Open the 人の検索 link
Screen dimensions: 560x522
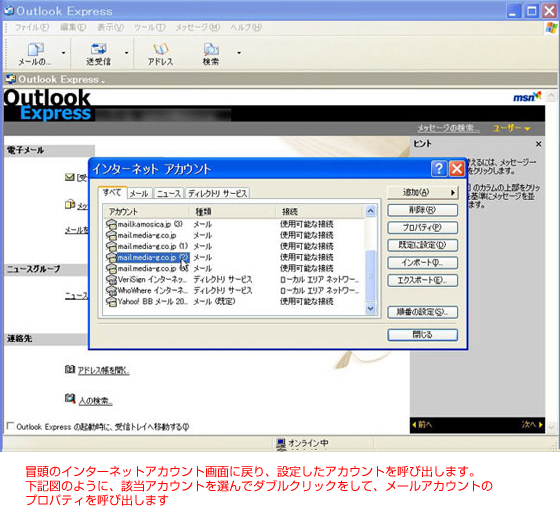tap(95, 401)
